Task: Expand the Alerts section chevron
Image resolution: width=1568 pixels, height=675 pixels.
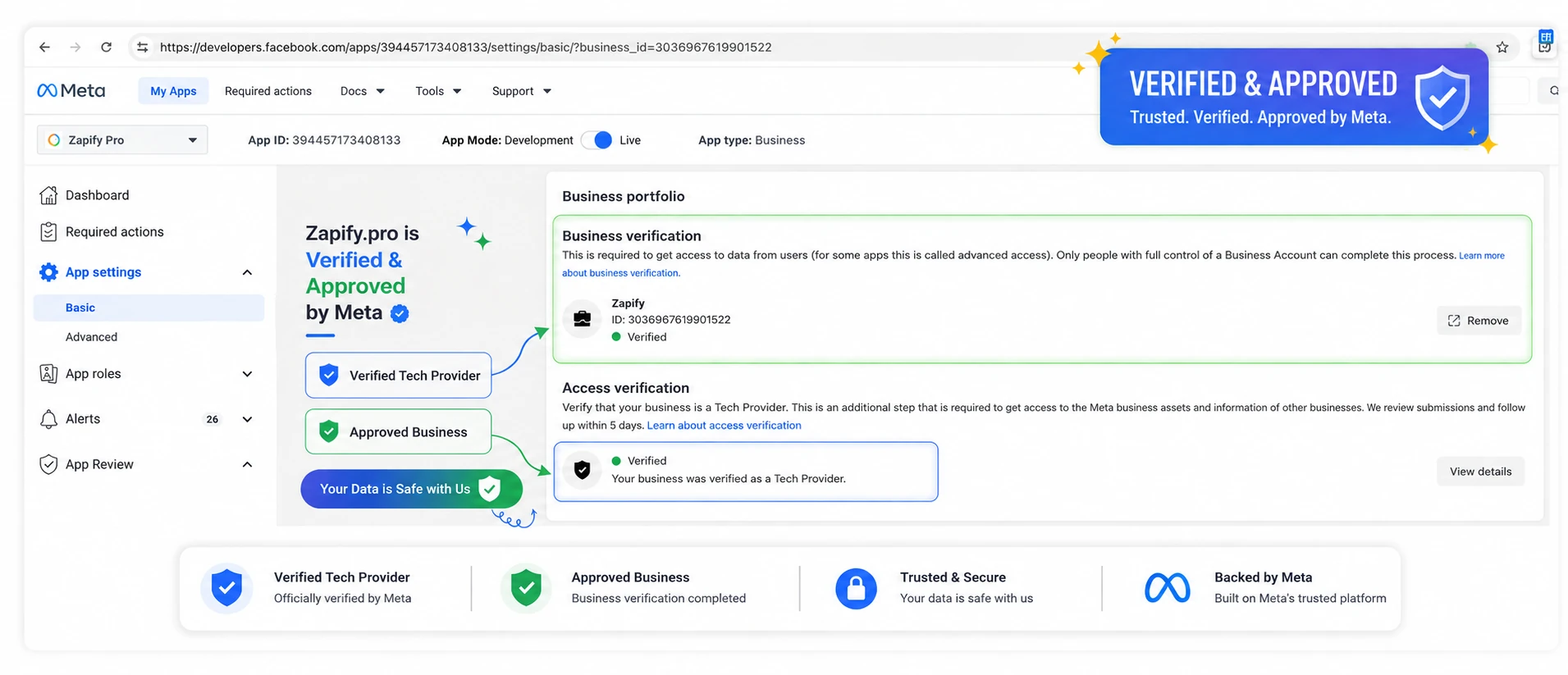Action: coord(247,419)
